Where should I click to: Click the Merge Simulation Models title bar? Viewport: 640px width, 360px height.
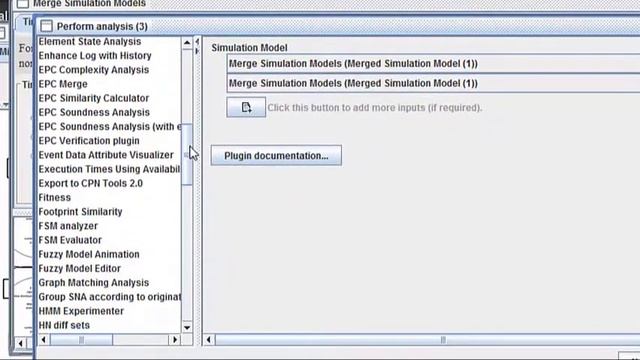click(x=327, y=4)
